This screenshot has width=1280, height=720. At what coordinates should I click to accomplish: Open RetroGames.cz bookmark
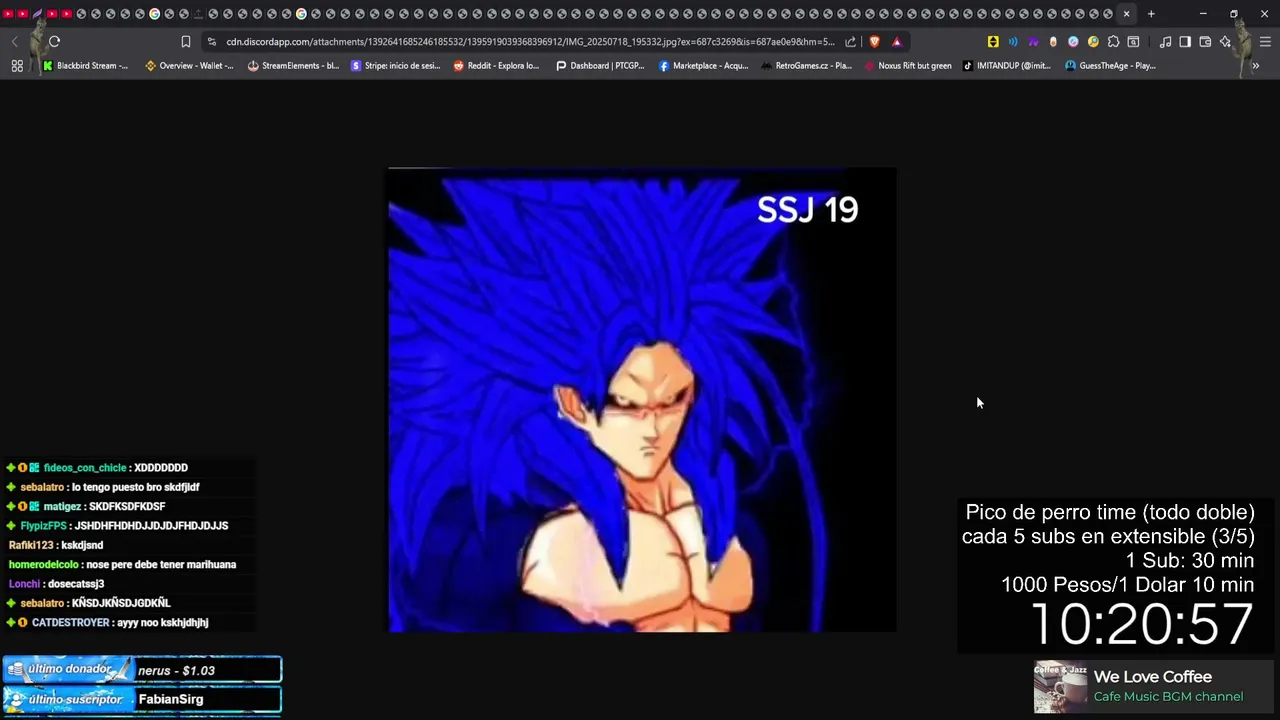[x=806, y=66]
